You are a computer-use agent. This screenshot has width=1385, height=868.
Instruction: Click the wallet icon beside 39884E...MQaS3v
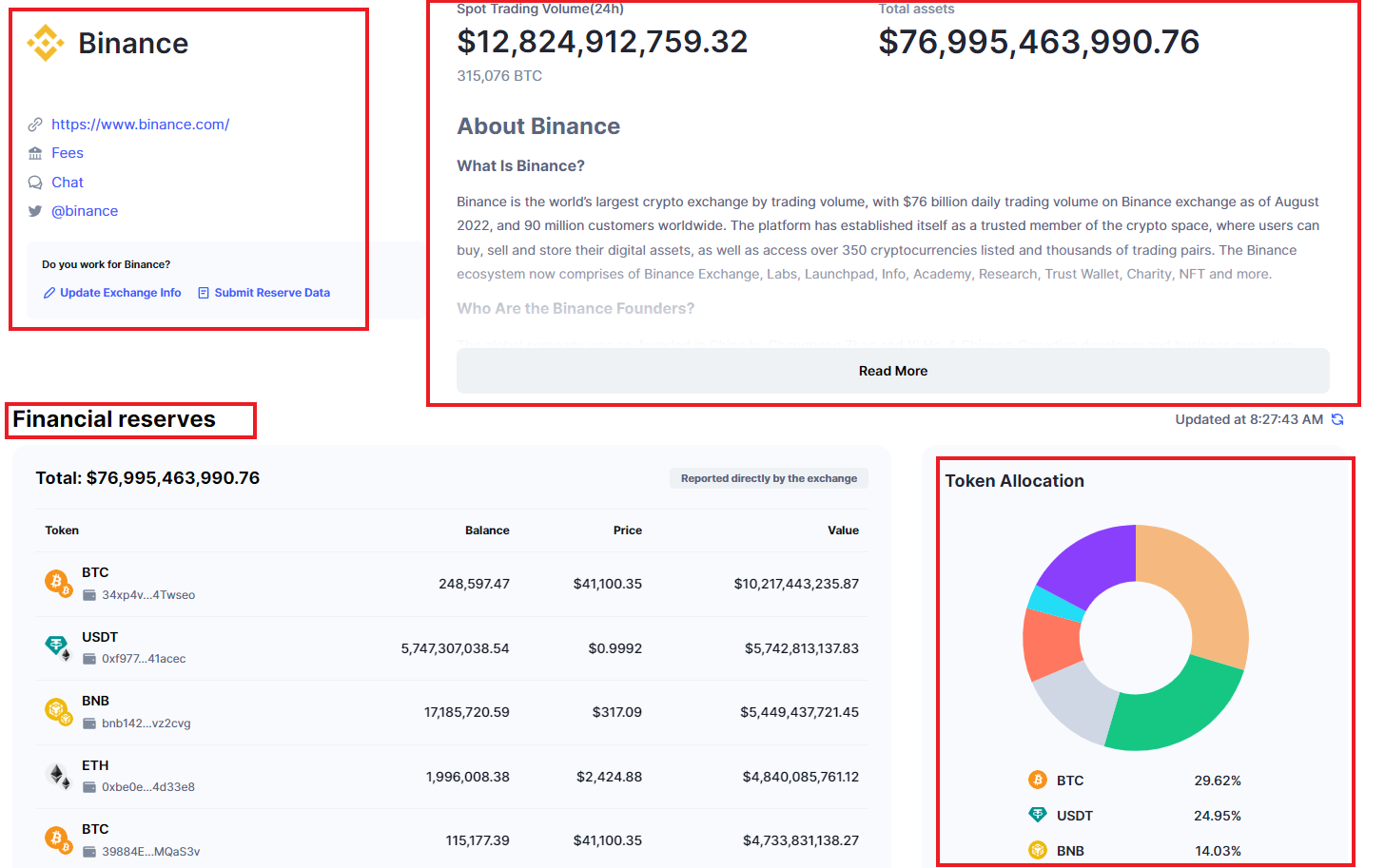[x=89, y=852]
